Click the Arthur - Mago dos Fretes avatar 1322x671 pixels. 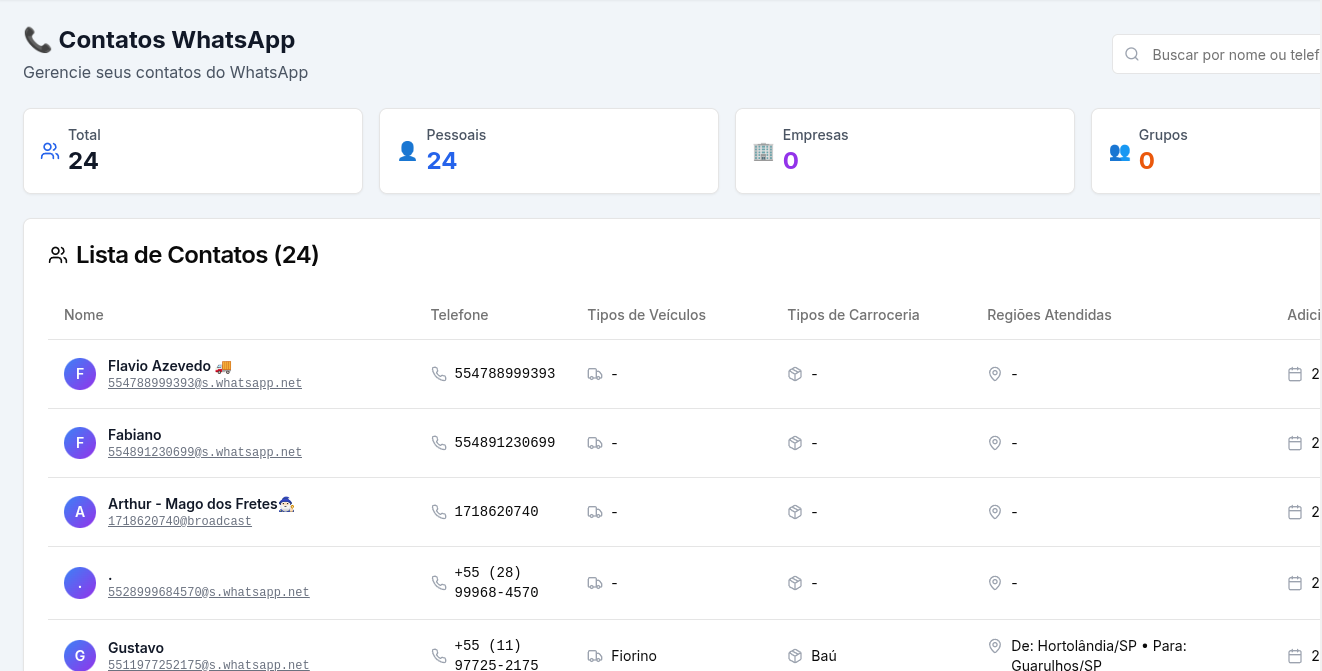(80, 512)
